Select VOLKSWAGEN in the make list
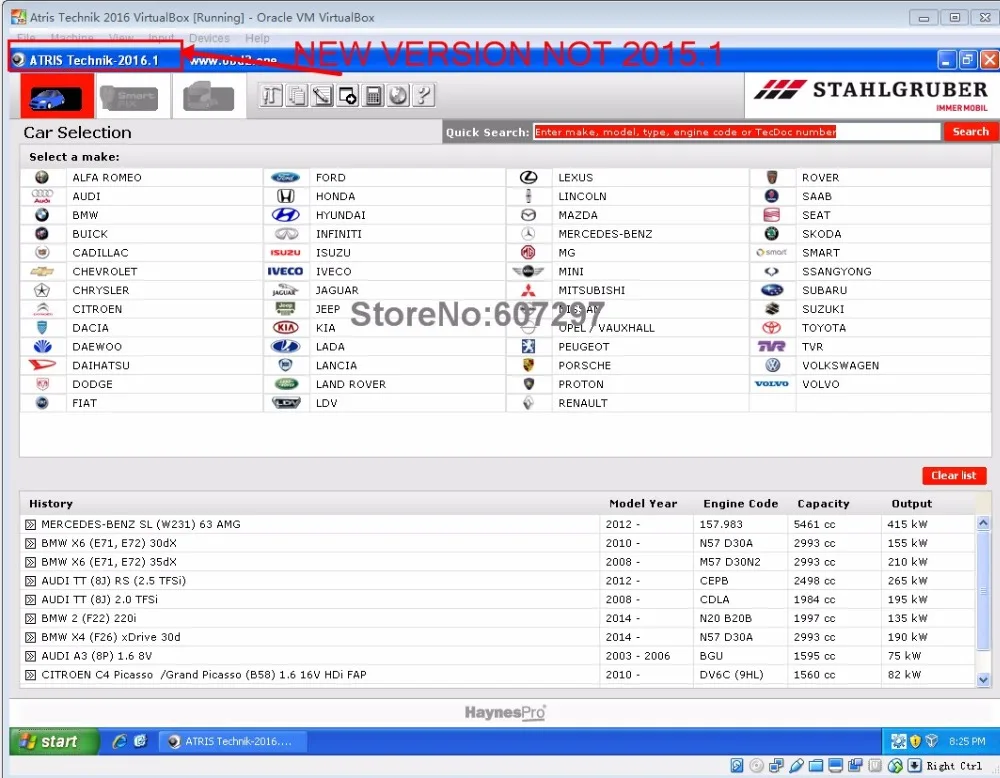Viewport: 1000px width, 778px height. (x=841, y=365)
